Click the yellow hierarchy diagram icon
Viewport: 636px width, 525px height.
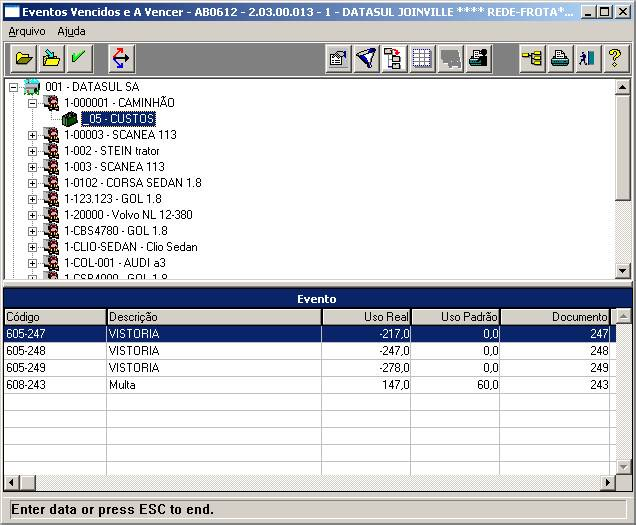[532, 59]
